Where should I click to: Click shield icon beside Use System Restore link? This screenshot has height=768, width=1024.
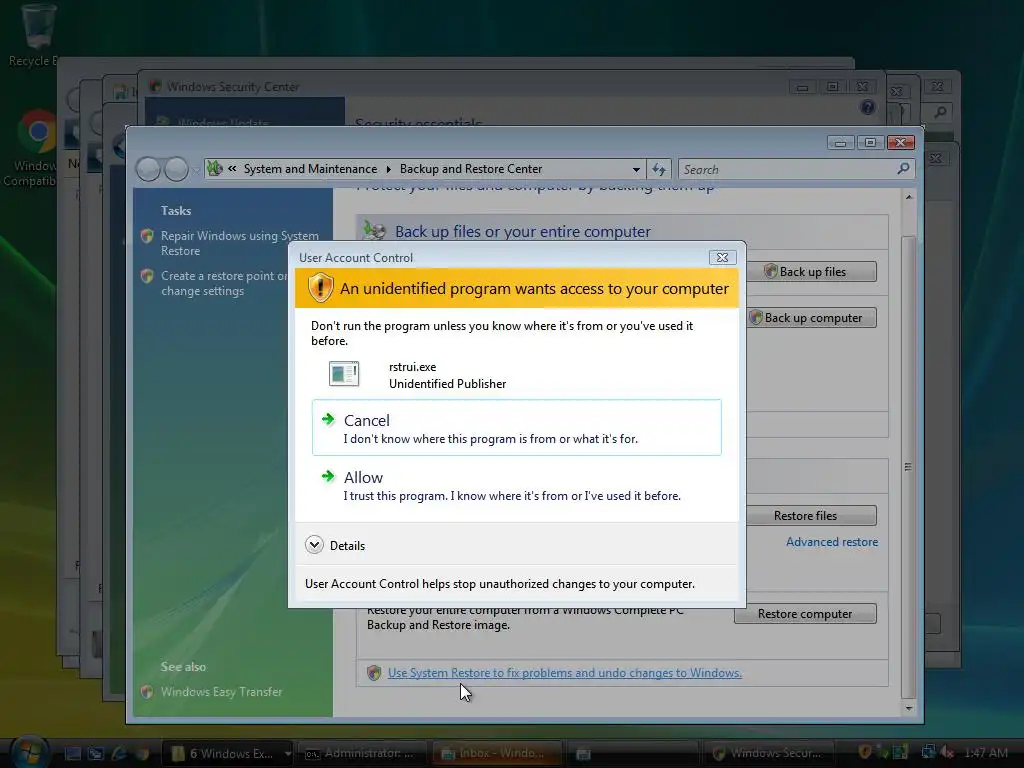[x=374, y=673]
